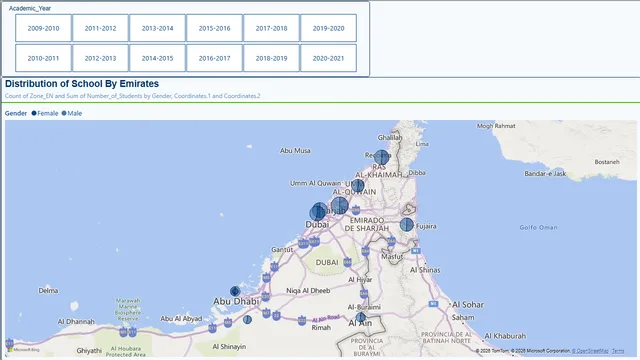
Task: Select the 2011-2012 academic year
Action: point(100,28)
